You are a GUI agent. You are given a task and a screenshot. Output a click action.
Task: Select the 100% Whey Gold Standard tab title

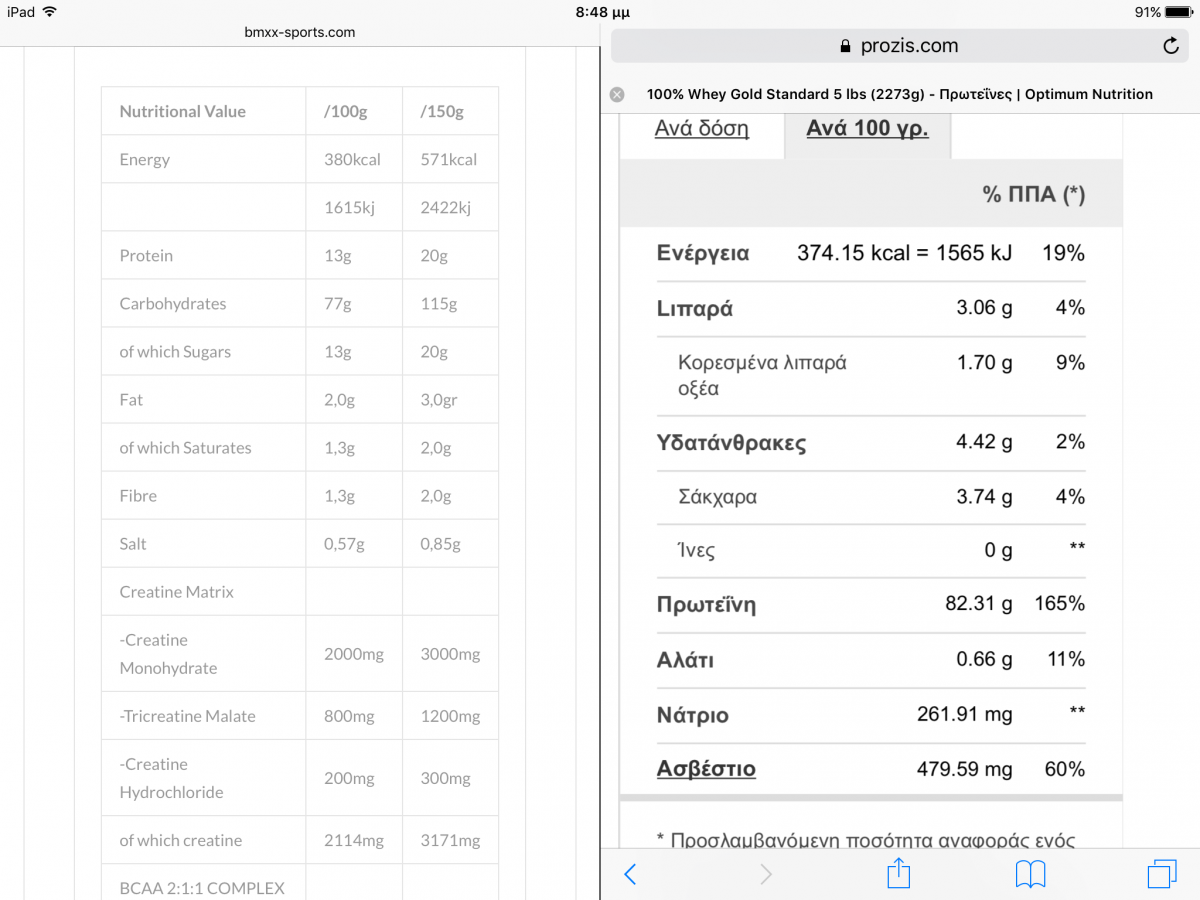[x=900, y=94]
